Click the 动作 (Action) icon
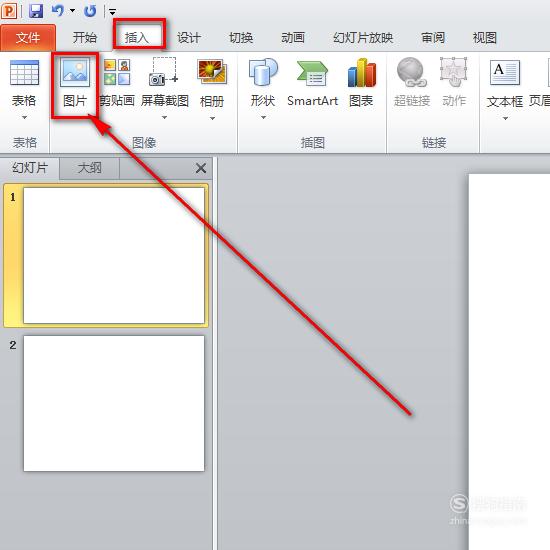550x550 pixels. pos(454,72)
